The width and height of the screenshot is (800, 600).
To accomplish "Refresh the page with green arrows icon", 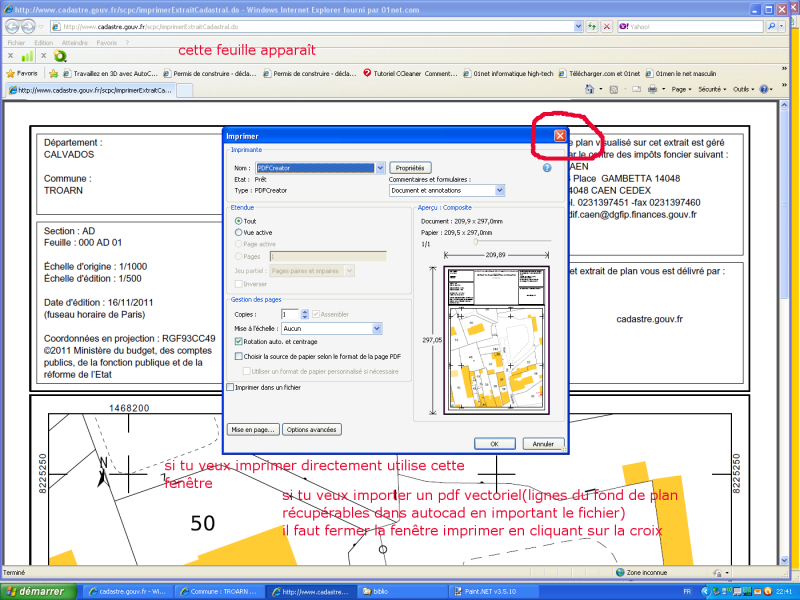I will point(592,26).
